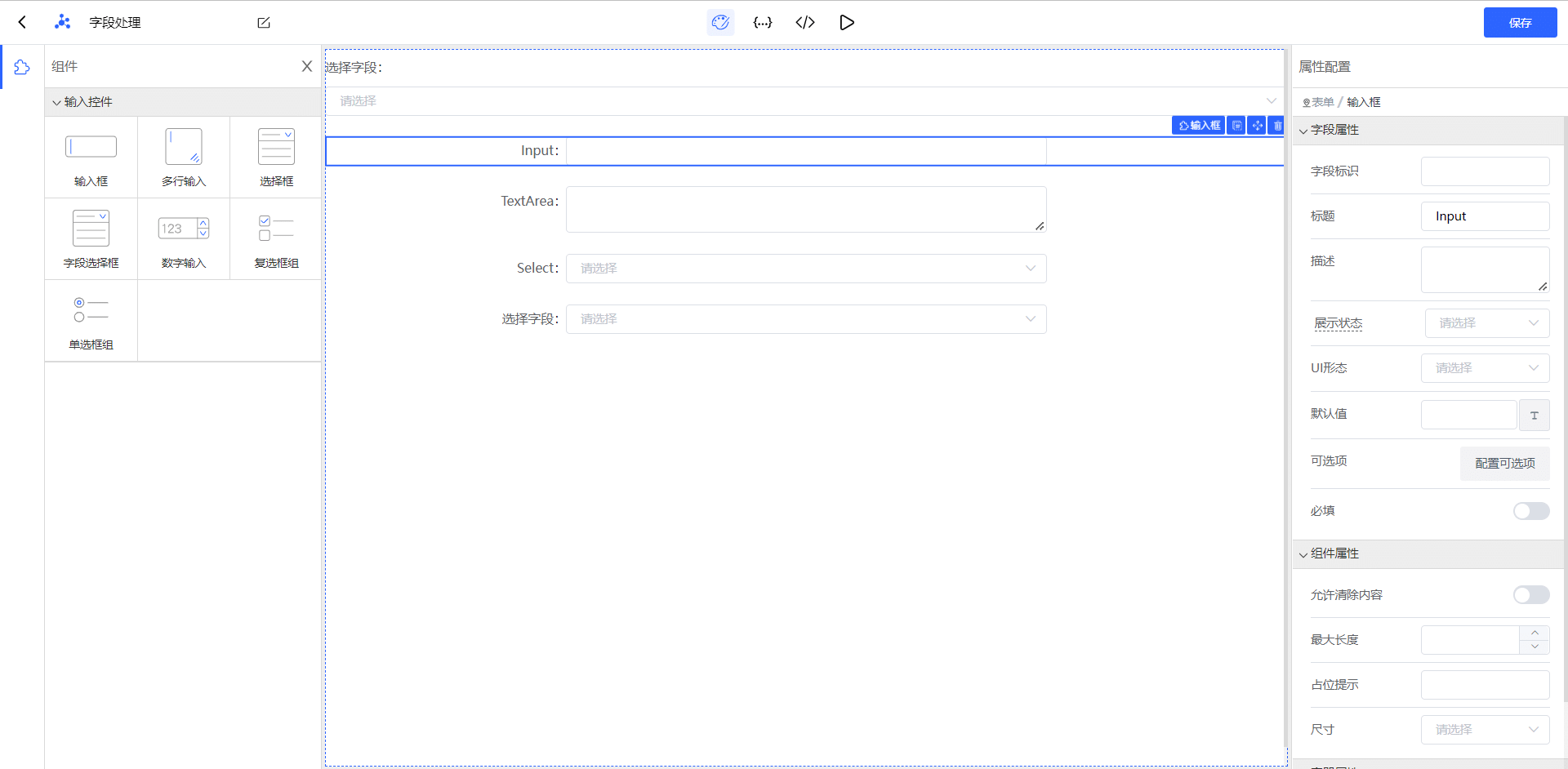The width and height of the screenshot is (1568, 769).
Task: Collapse the 输入控件 section
Action: (x=82, y=102)
